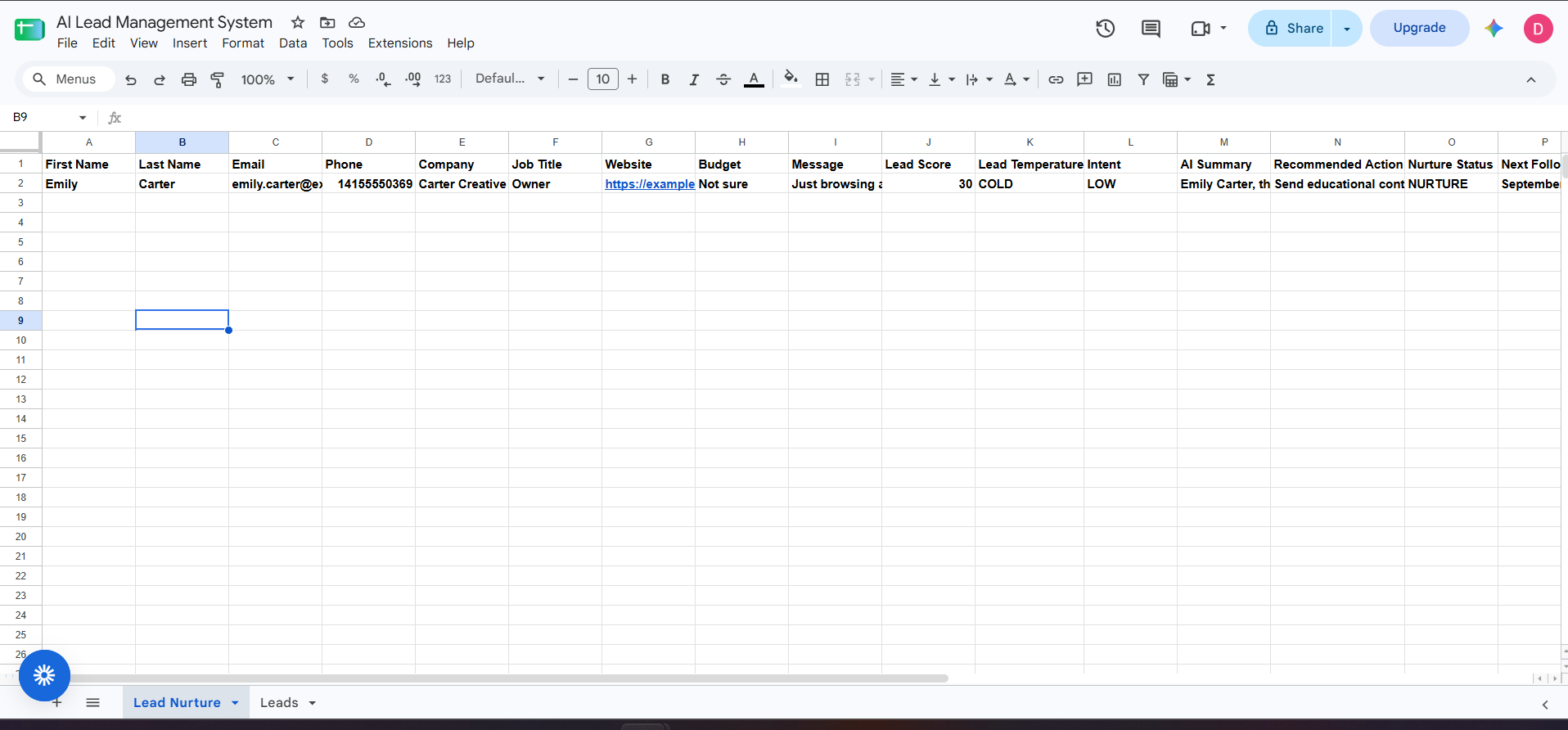Image resolution: width=1568 pixels, height=730 pixels.
Task: Open the Lead Nurture tab menu arrow
Action: [235, 703]
